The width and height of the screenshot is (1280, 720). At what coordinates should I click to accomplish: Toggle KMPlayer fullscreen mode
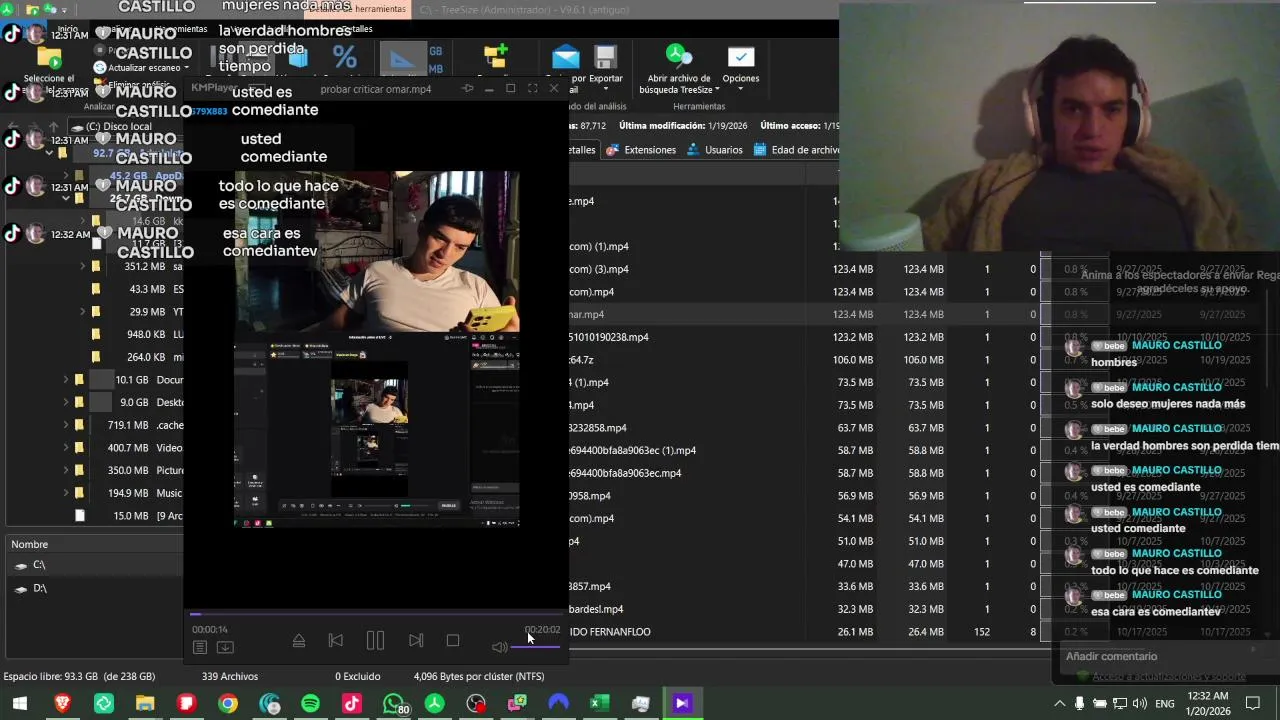532,89
